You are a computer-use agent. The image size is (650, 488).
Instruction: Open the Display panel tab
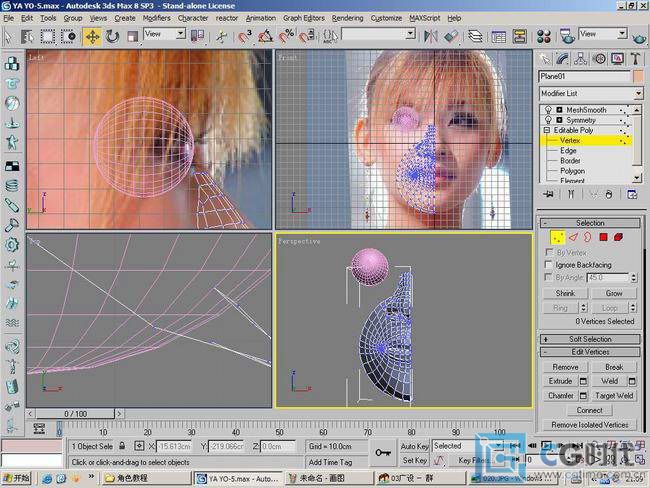click(x=617, y=59)
